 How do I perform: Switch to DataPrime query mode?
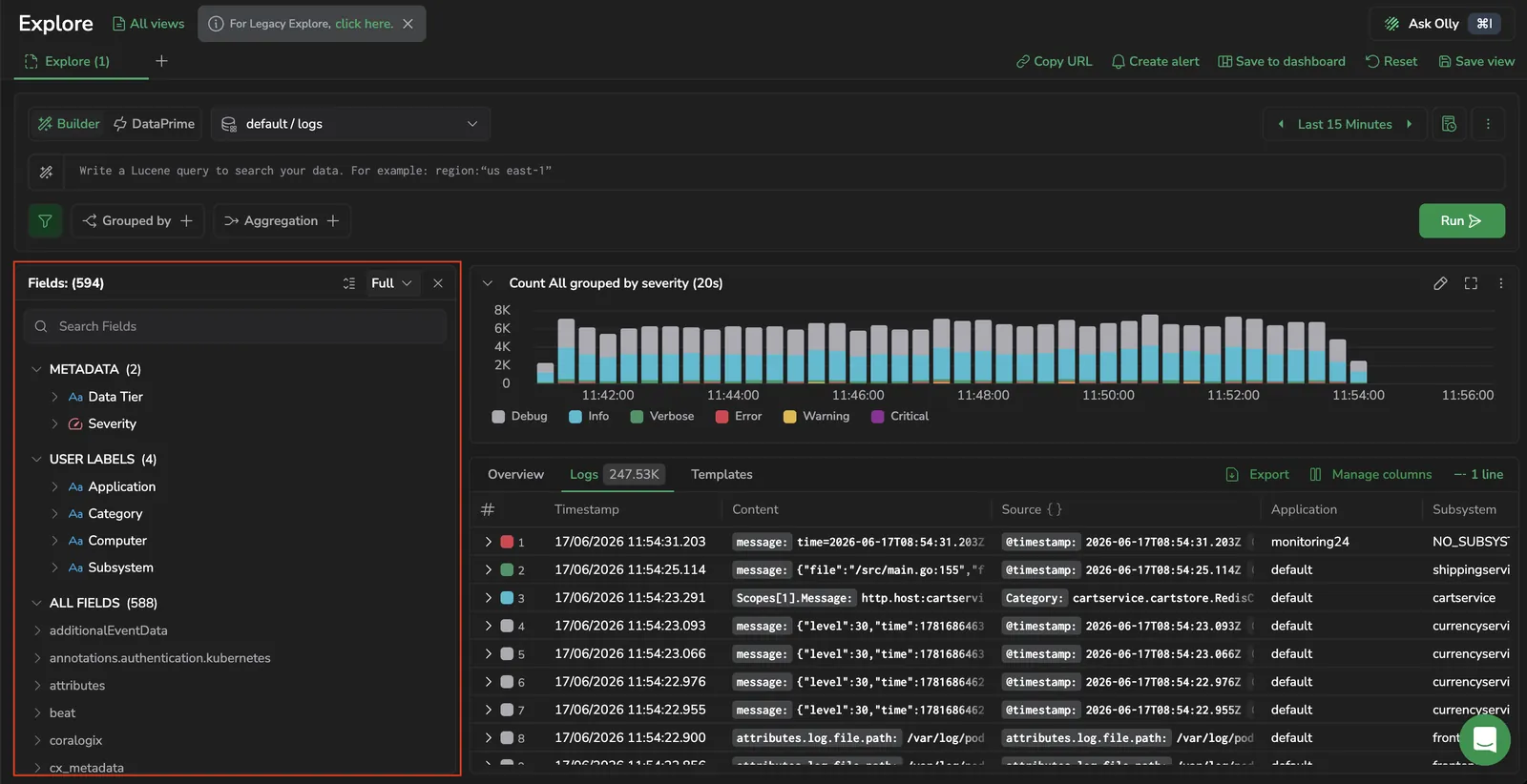point(154,124)
